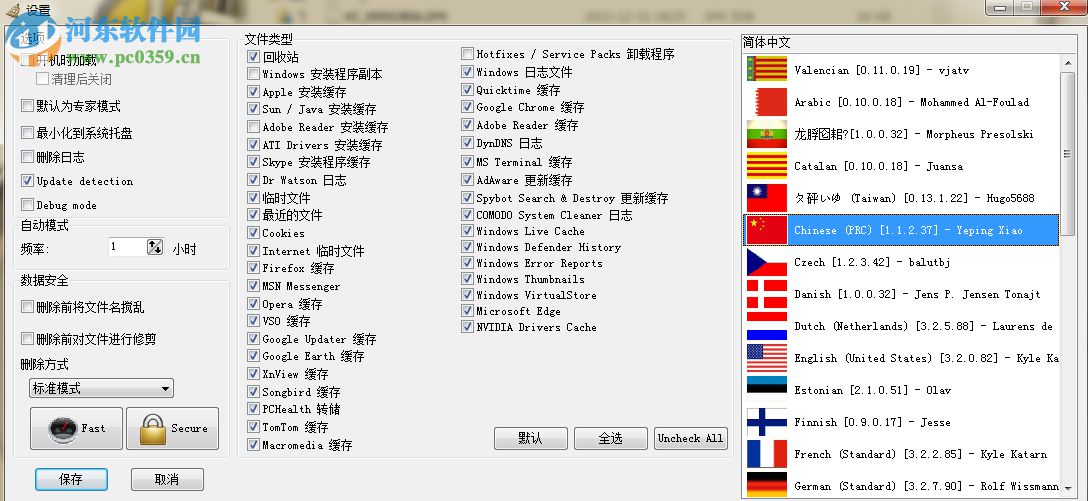Click the 保存 save button
Screen dimensions: 1088x501
point(71,479)
